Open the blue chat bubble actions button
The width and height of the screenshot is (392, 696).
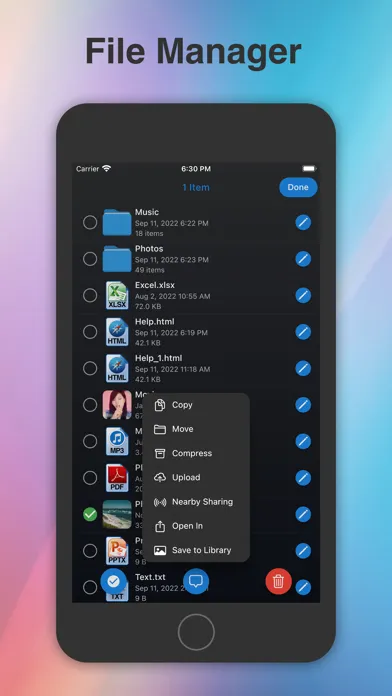pos(196,581)
